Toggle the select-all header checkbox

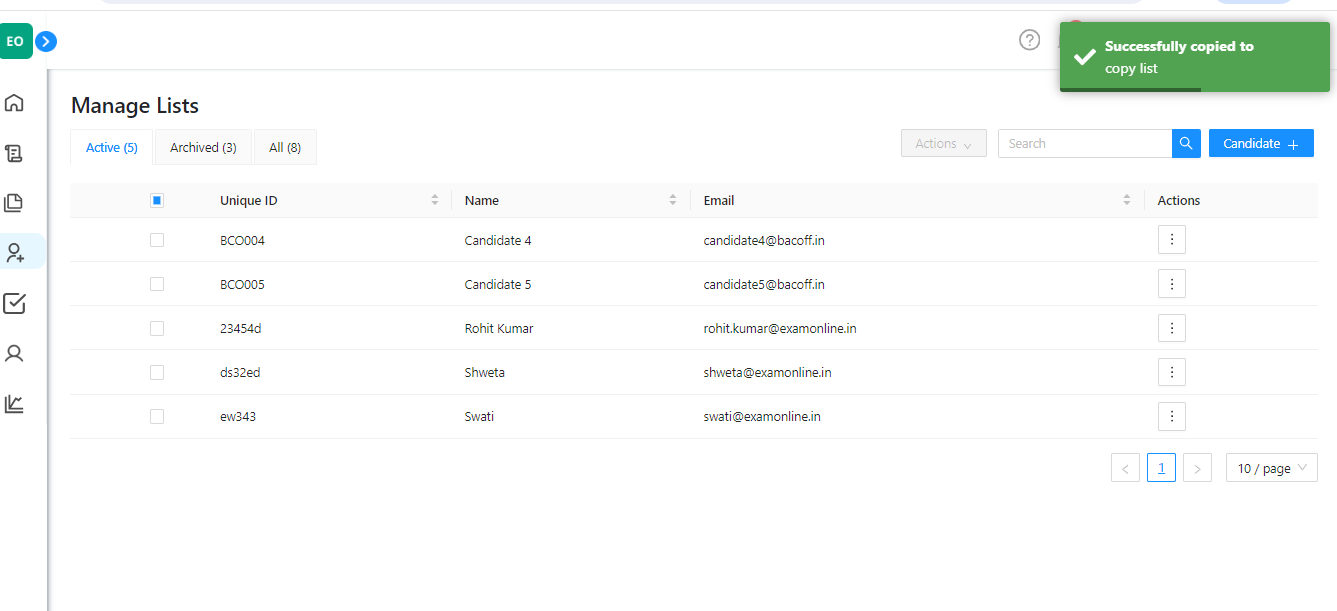pyautogui.click(x=157, y=200)
